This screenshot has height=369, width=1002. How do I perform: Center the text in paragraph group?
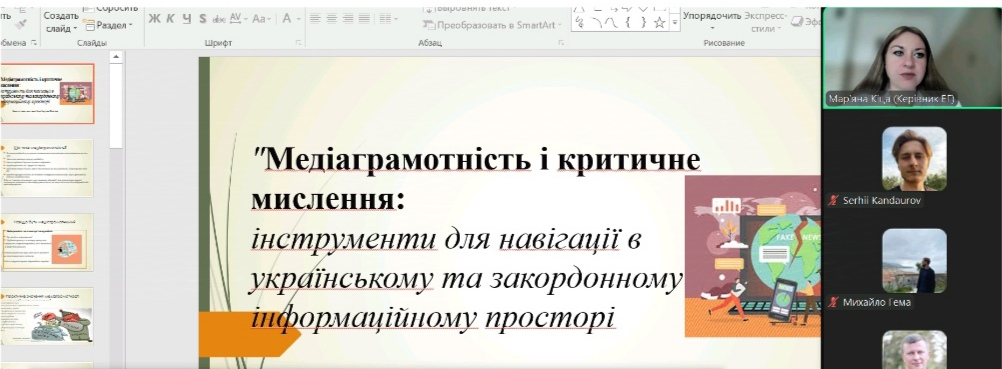332,19
